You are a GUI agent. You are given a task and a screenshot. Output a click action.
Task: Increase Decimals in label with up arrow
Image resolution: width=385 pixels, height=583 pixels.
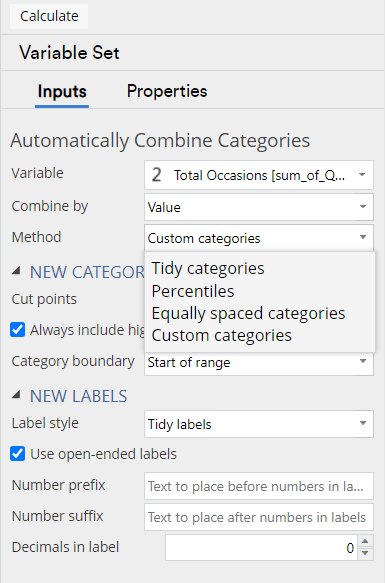[365, 541]
